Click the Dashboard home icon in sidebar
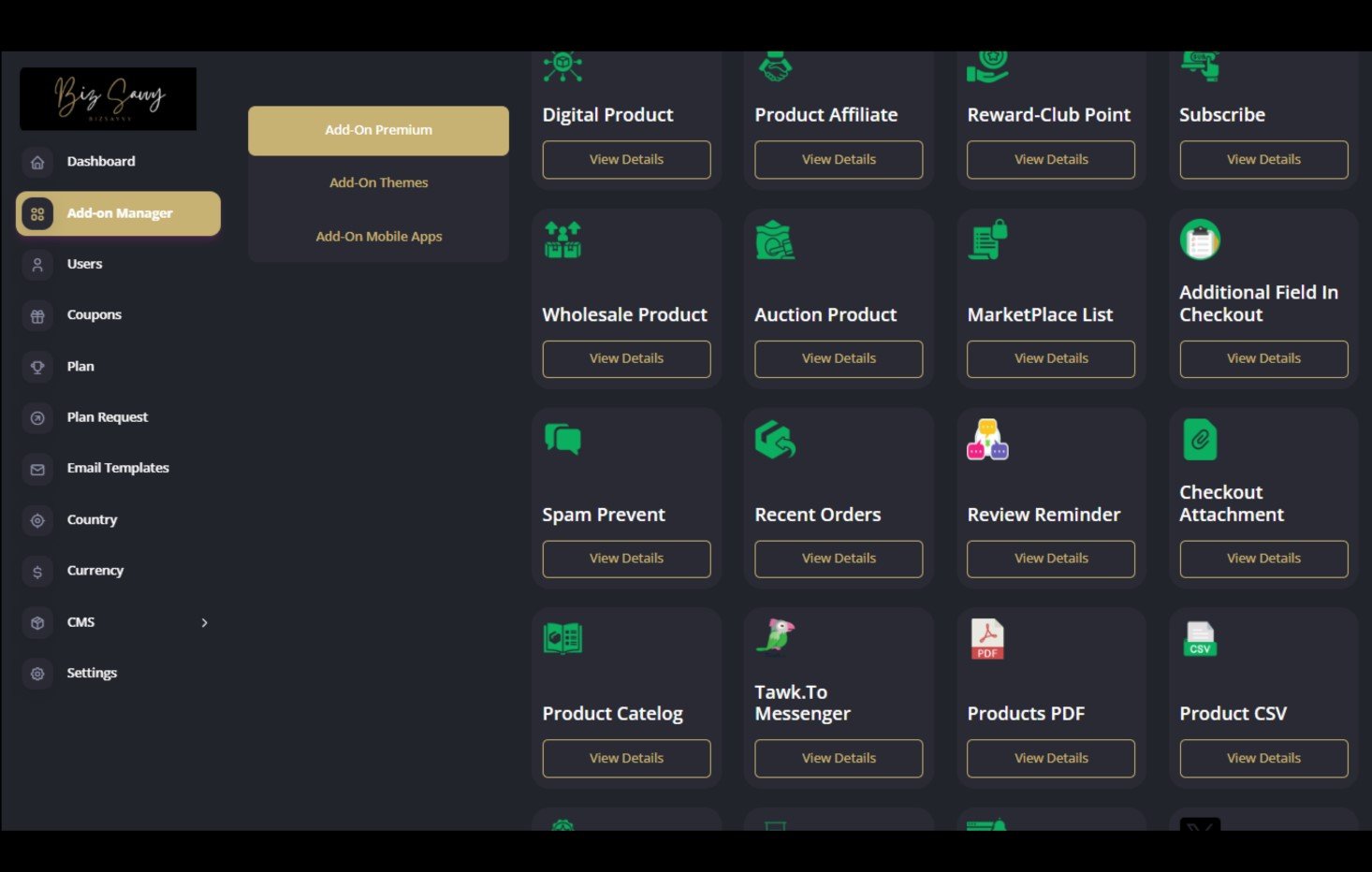This screenshot has height=872, width=1372. (37, 162)
